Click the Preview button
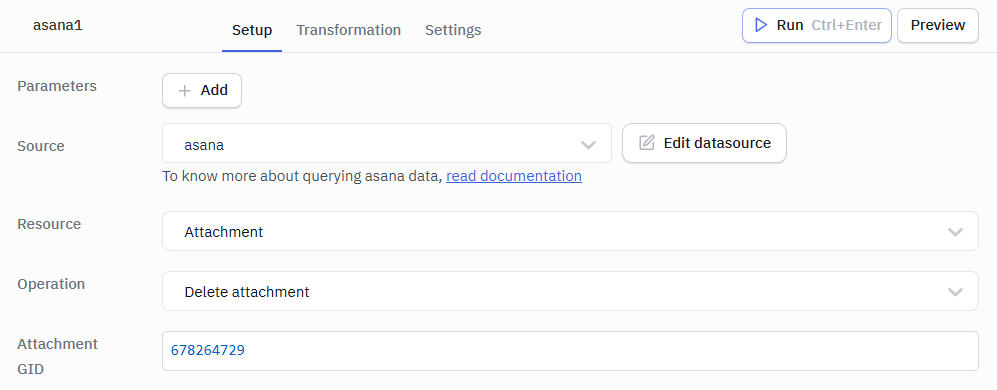This screenshot has width=997, height=390. 938,25
